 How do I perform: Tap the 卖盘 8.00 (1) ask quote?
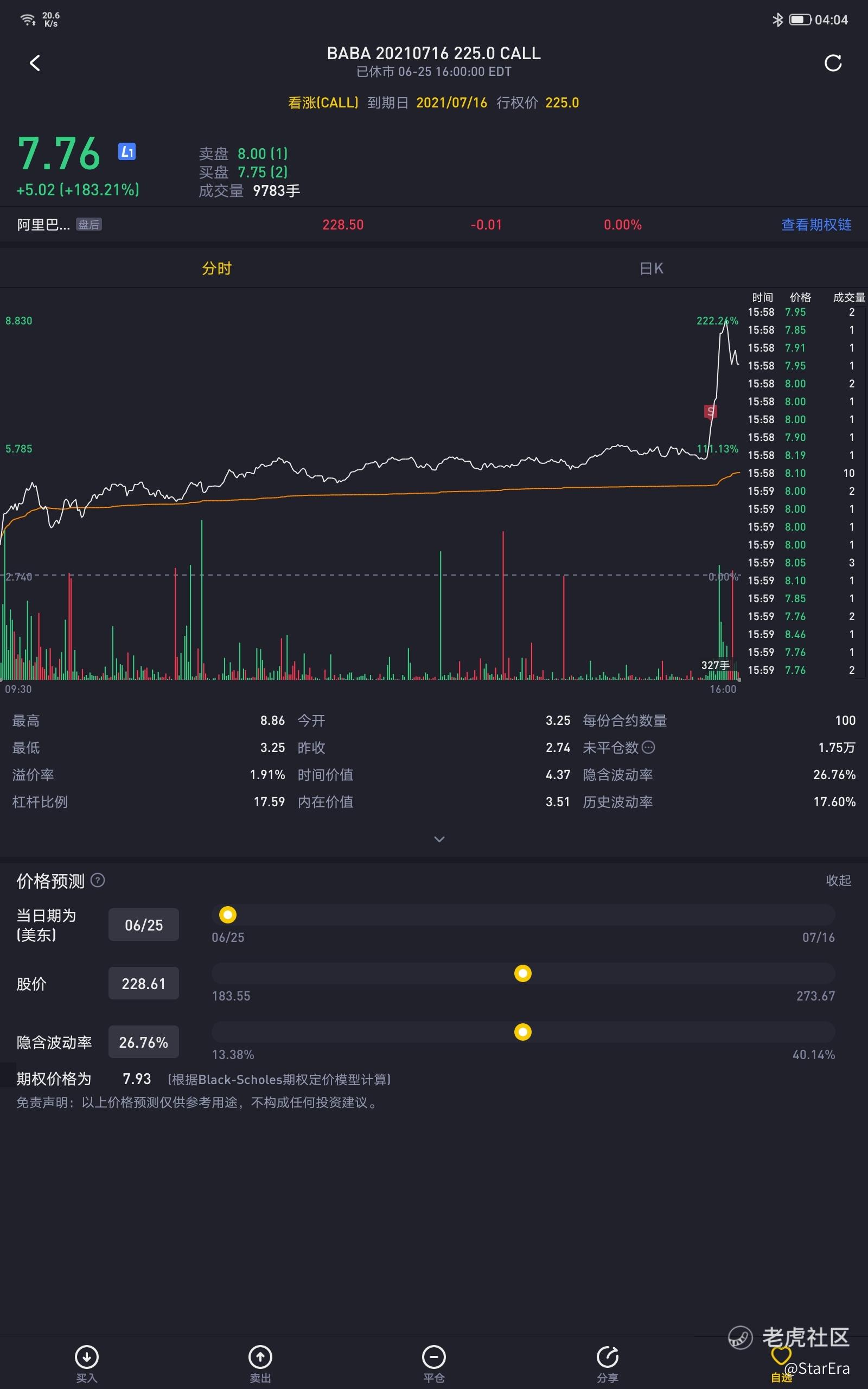click(x=244, y=154)
